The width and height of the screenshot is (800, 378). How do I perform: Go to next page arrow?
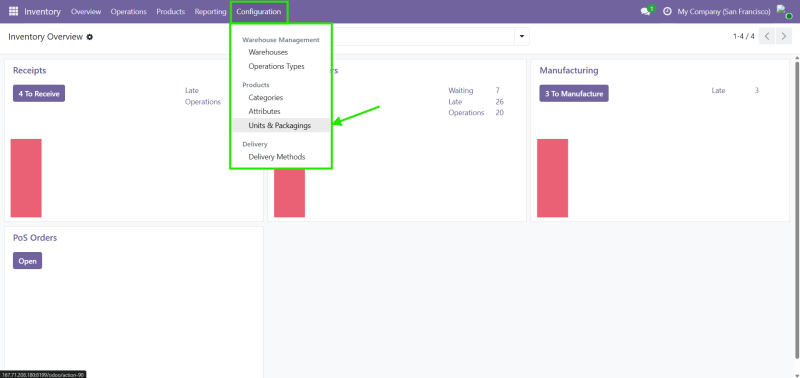pos(784,36)
